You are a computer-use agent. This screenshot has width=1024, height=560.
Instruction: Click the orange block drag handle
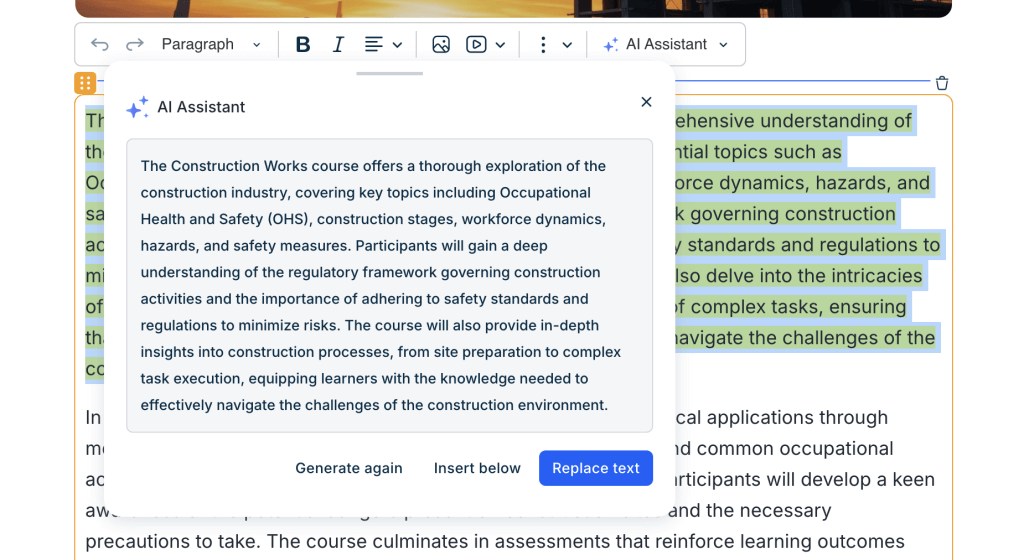click(x=85, y=83)
